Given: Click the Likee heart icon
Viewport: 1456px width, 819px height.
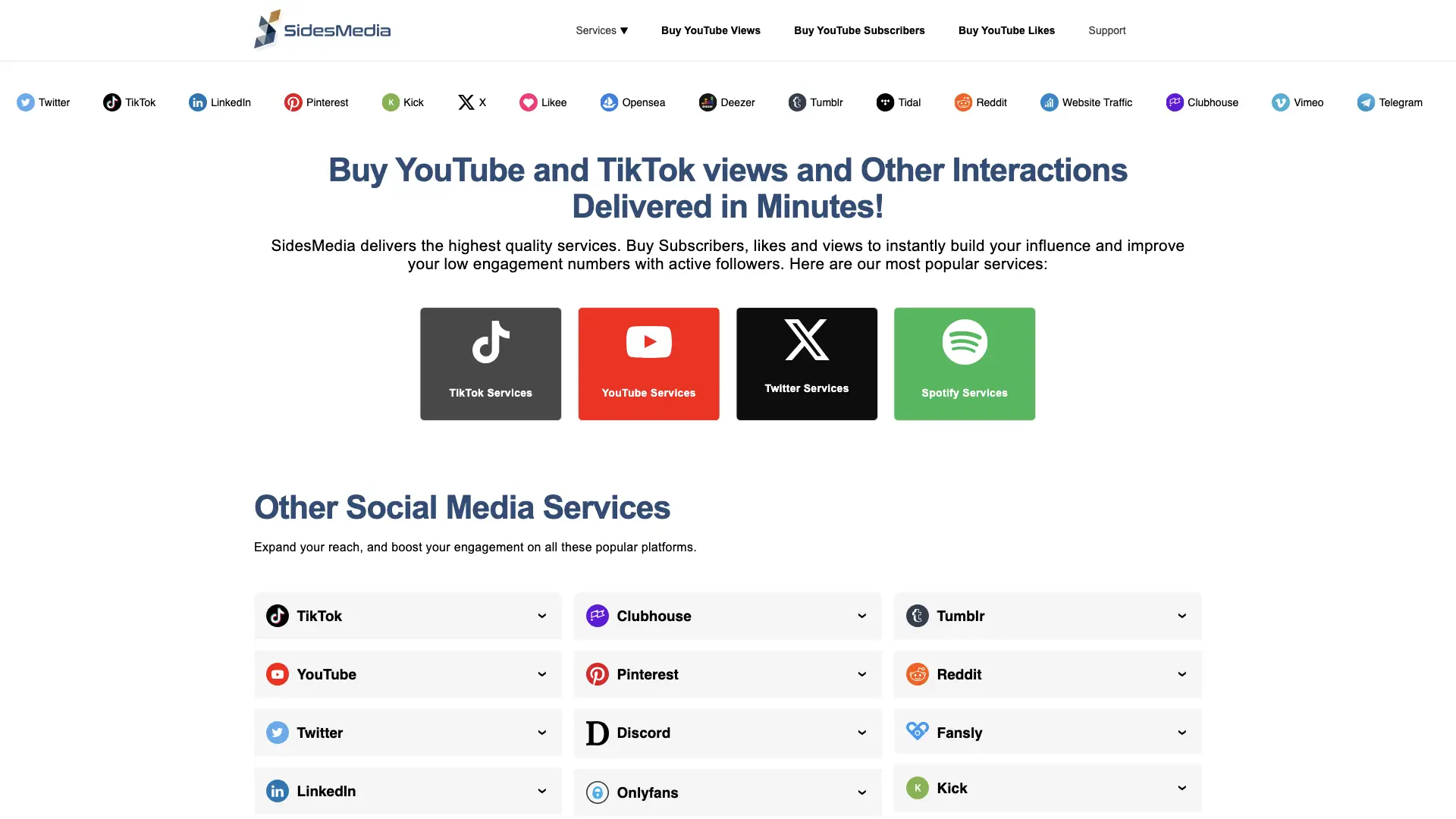Looking at the screenshot, I should [528, 102].
